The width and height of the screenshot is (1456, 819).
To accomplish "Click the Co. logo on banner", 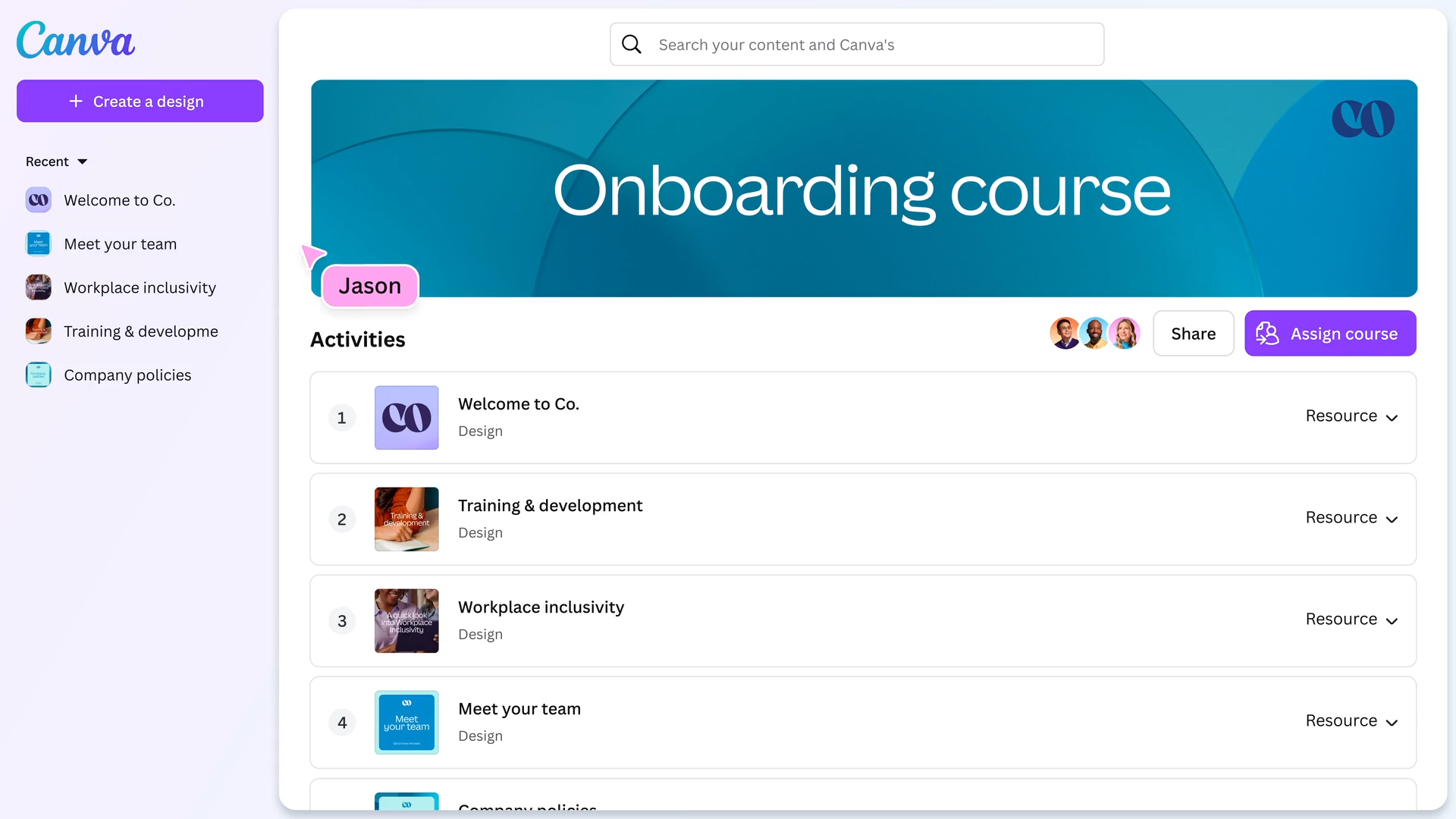I will coord(1363,119).
